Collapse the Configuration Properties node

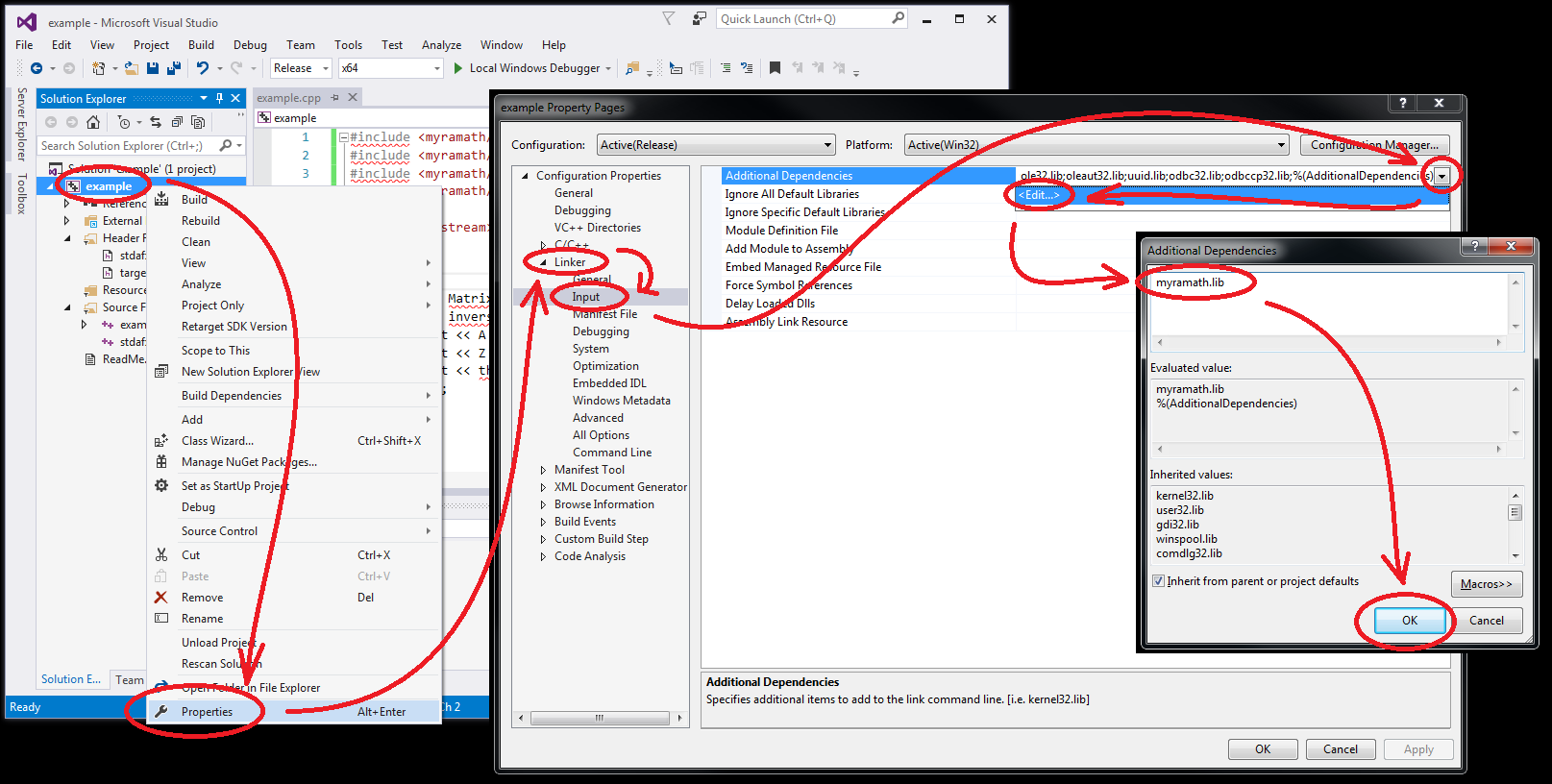[526, 176]
